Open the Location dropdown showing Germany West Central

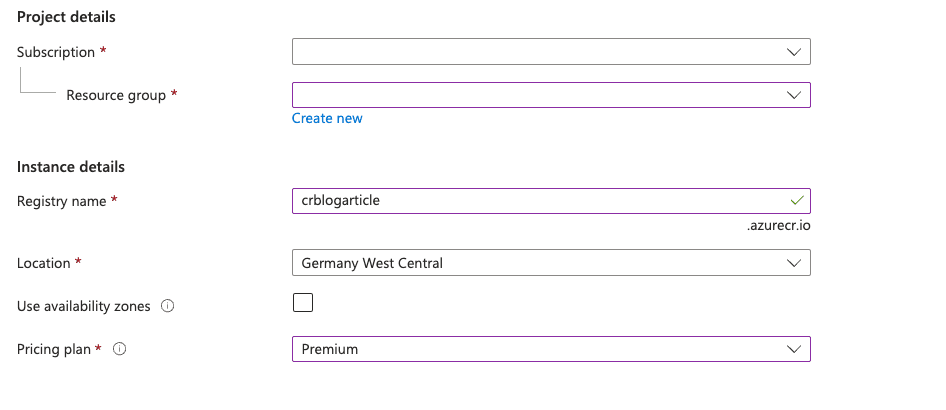pos(551,263)
